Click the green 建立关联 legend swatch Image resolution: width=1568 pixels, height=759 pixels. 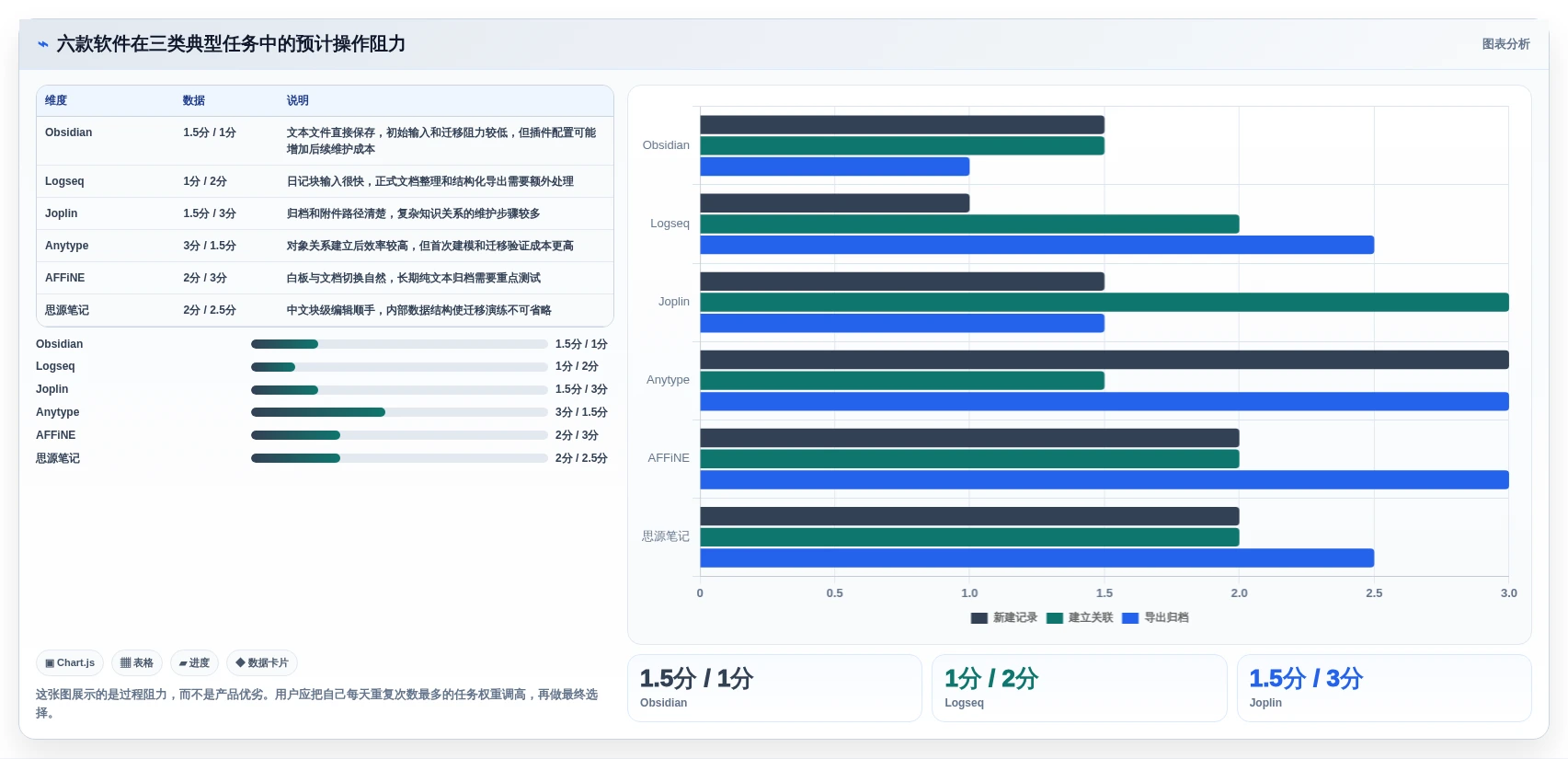[1055, 618]
